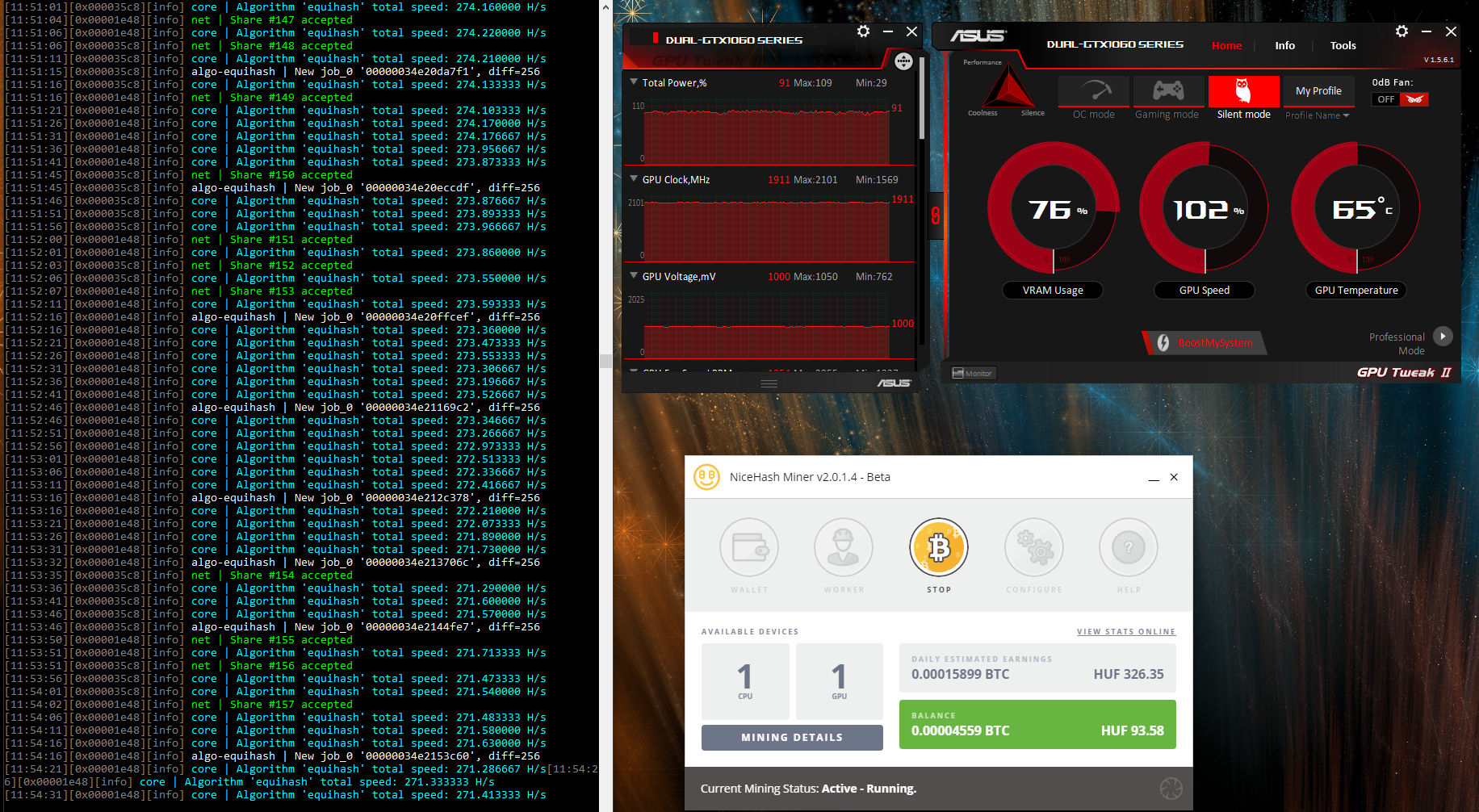Close the GPU Tweak monitor window
This screenshot has height=812, width=1479.
point(911,31)
